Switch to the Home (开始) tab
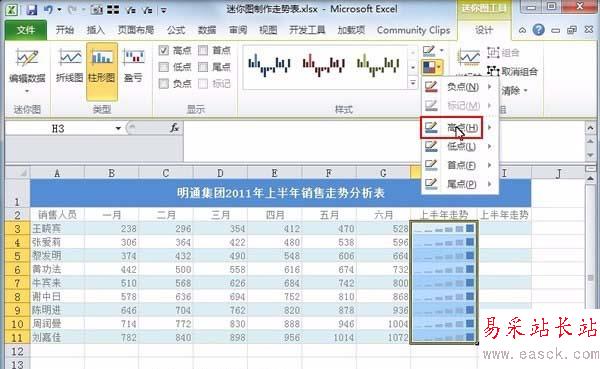This screenshot has height=369, width=600. (x=65, y=30)
